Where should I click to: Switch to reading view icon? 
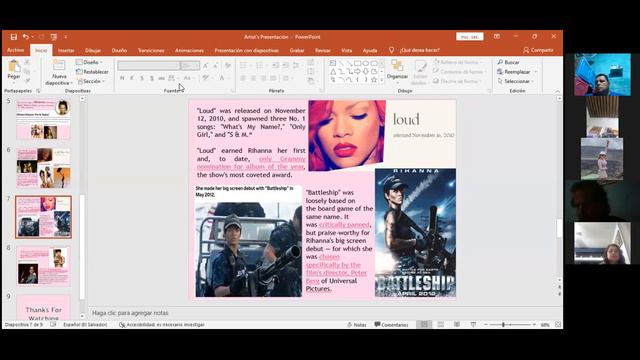[457, 325]
